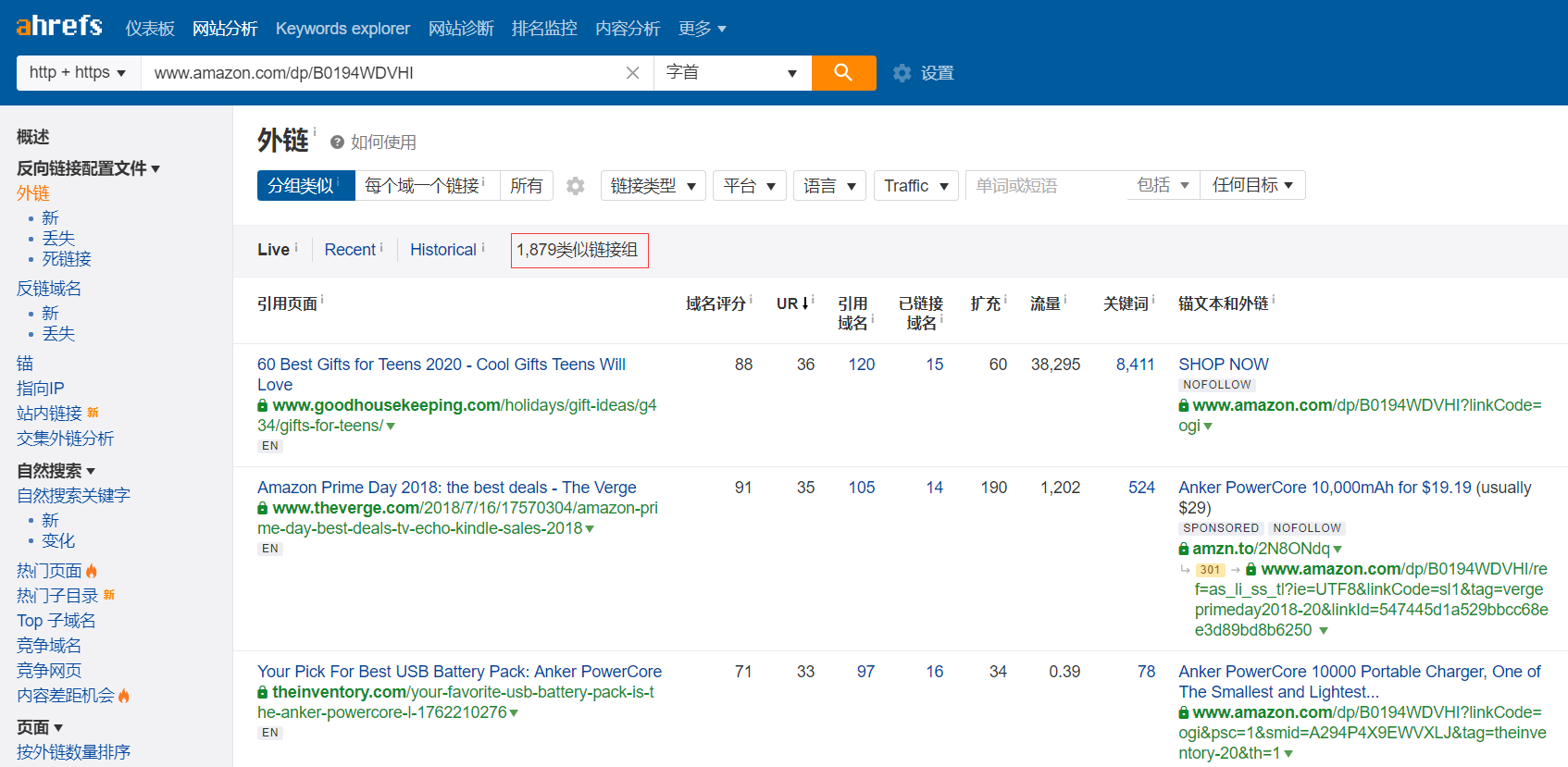1568x767 pixels.
Task: Click the 单词或短语 search field
Action: point(1046,186)
